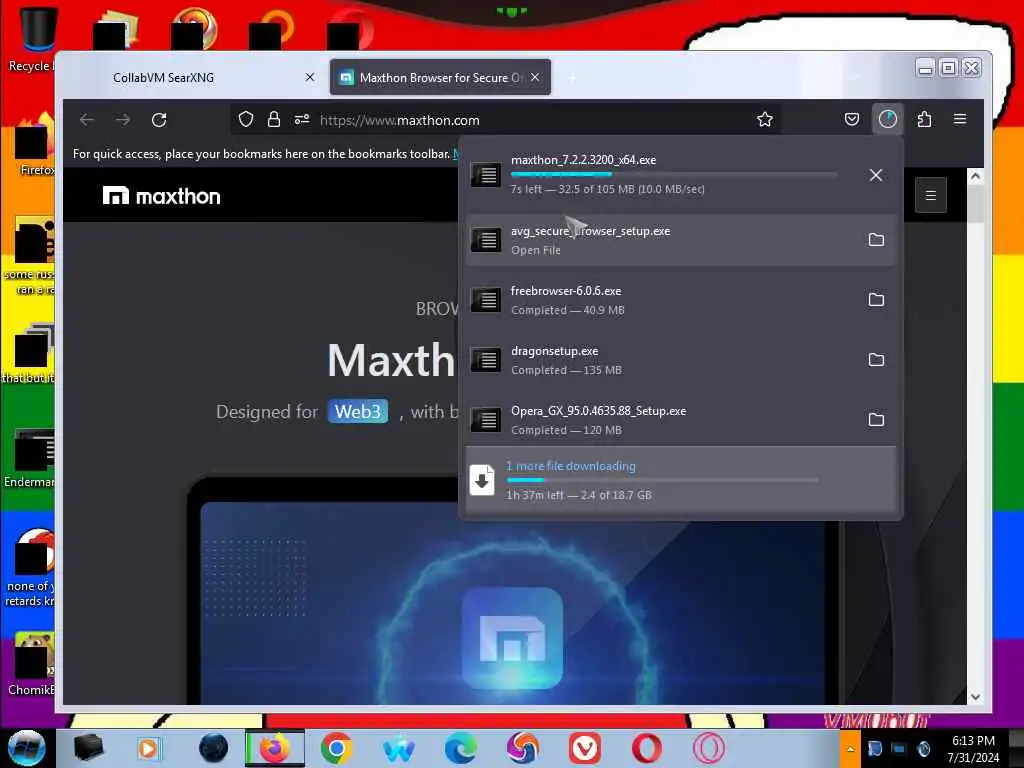Click the Maxthon app logo image
This screenshot has width=1024, height=768.
coord(512,638)
